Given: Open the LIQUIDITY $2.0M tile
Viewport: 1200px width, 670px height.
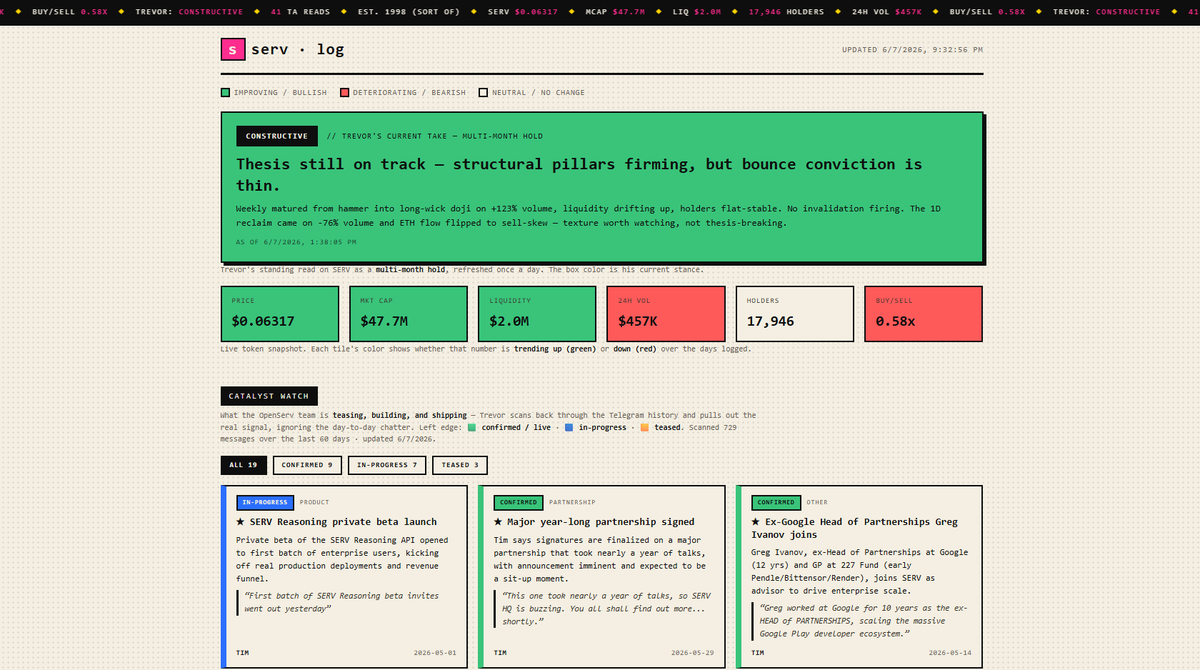Looking at the screenshot, I should point(537,313).
